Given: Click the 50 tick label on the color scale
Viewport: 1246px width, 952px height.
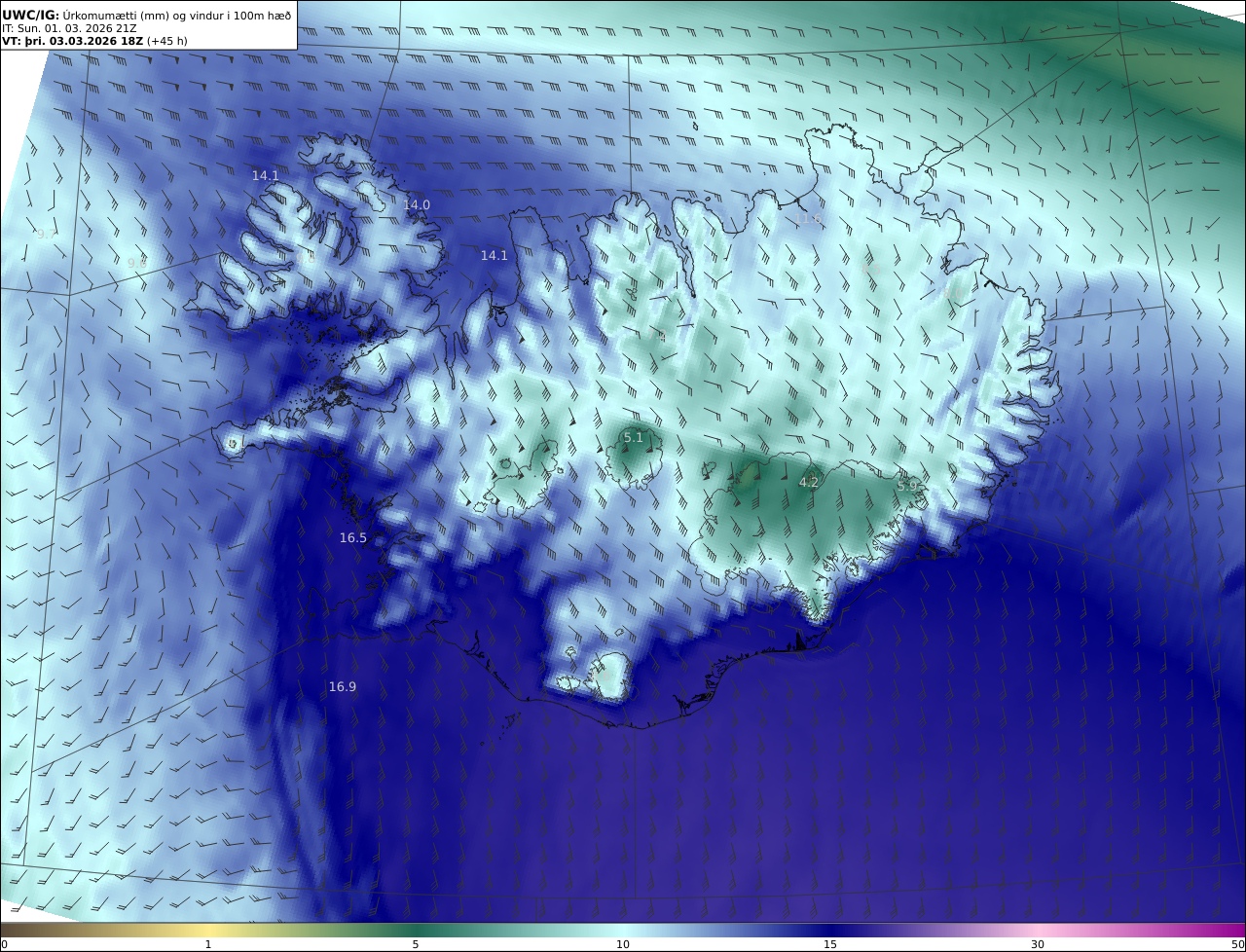Looking at the screenshot, I should tap(1238, 944).
